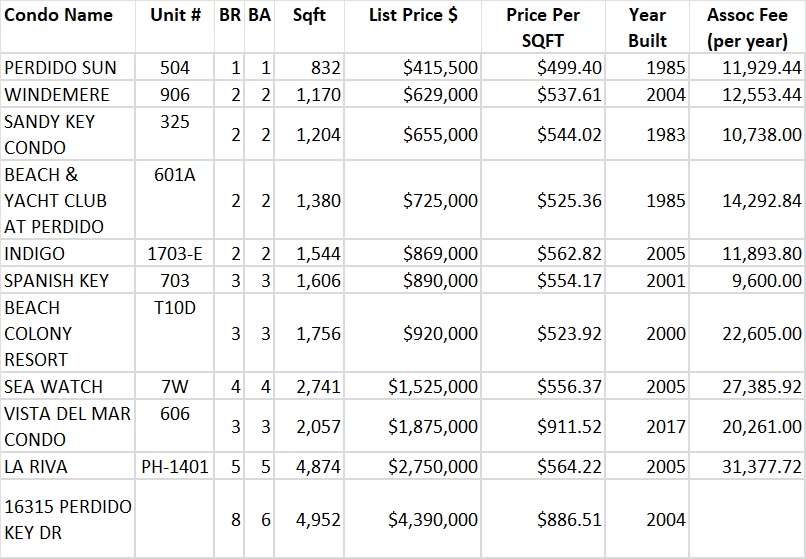Click the SEA WATCH $1,525,000 price
This screenshot has height=559, width=806.
point(432,386)
